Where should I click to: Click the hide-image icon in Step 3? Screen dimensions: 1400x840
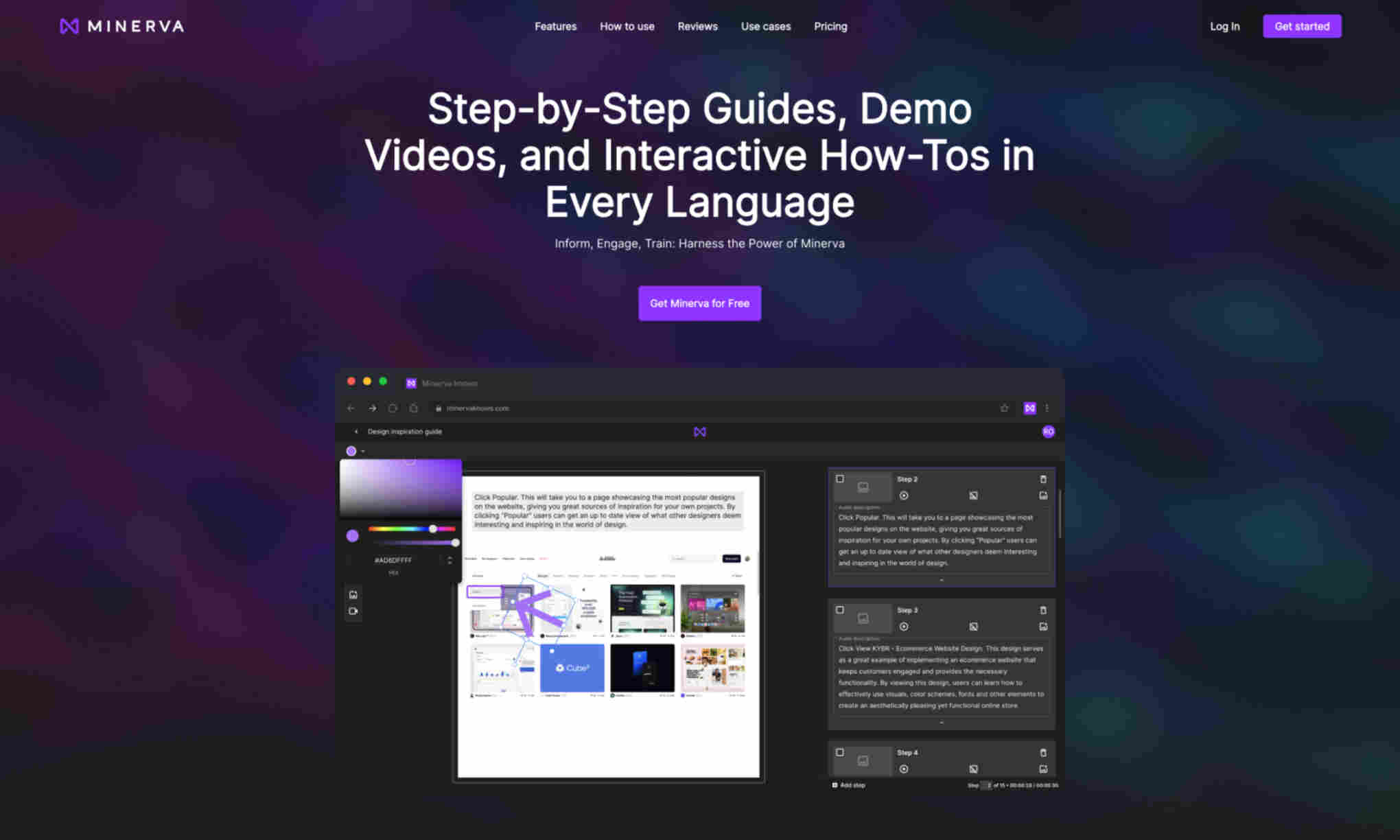pos(973,627)
